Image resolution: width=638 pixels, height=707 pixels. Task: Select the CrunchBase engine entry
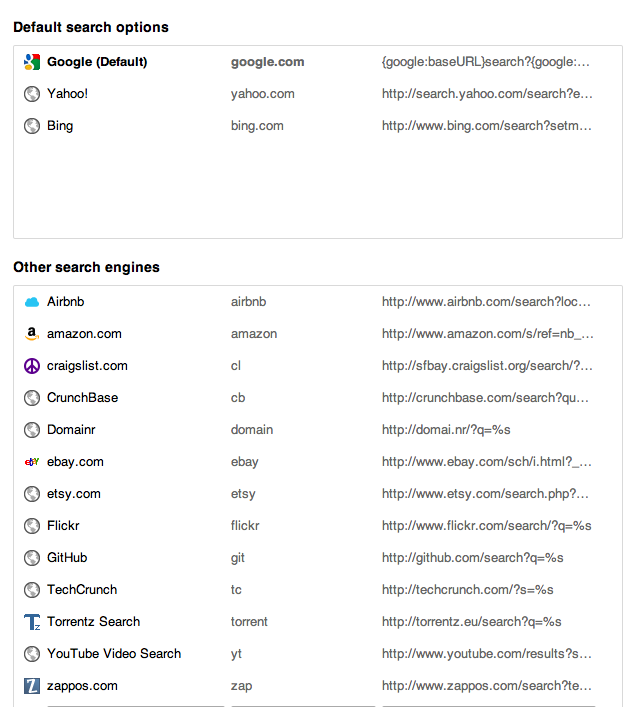(318, 398)
